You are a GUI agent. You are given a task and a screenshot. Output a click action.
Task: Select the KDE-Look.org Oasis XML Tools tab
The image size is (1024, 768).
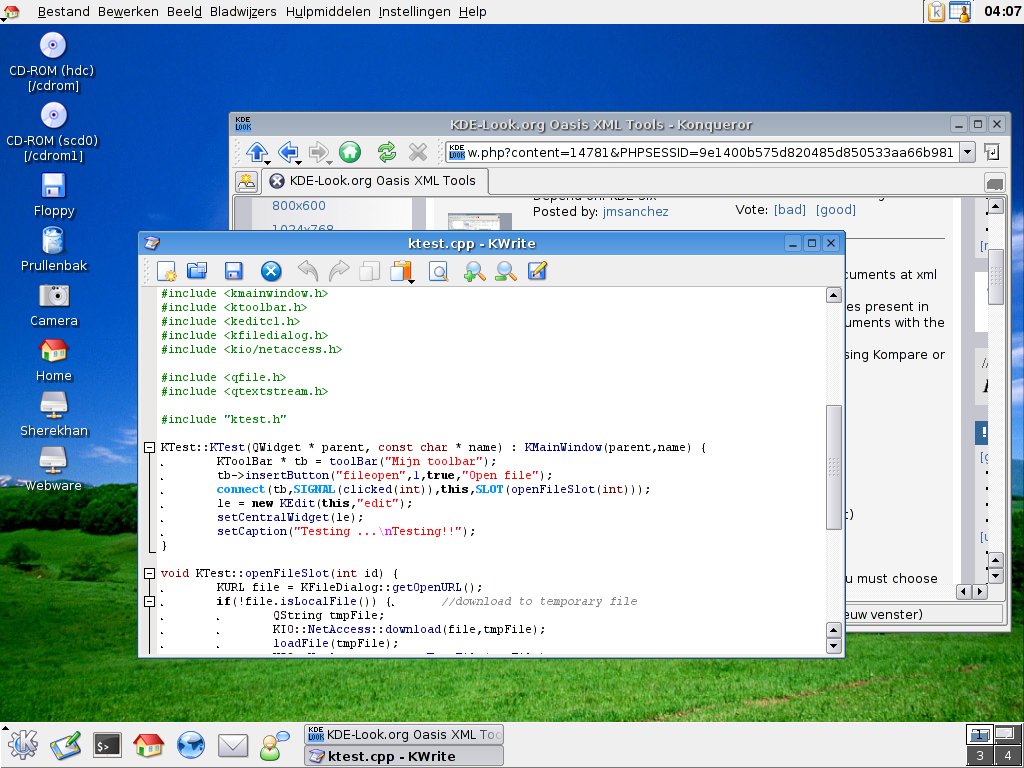374,181
